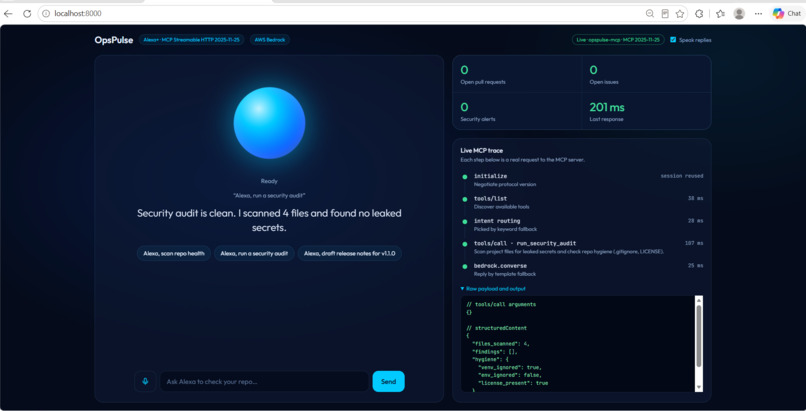Click the 'Alexa, scan repo health' suggestion
806x411 pixels.
174,253
